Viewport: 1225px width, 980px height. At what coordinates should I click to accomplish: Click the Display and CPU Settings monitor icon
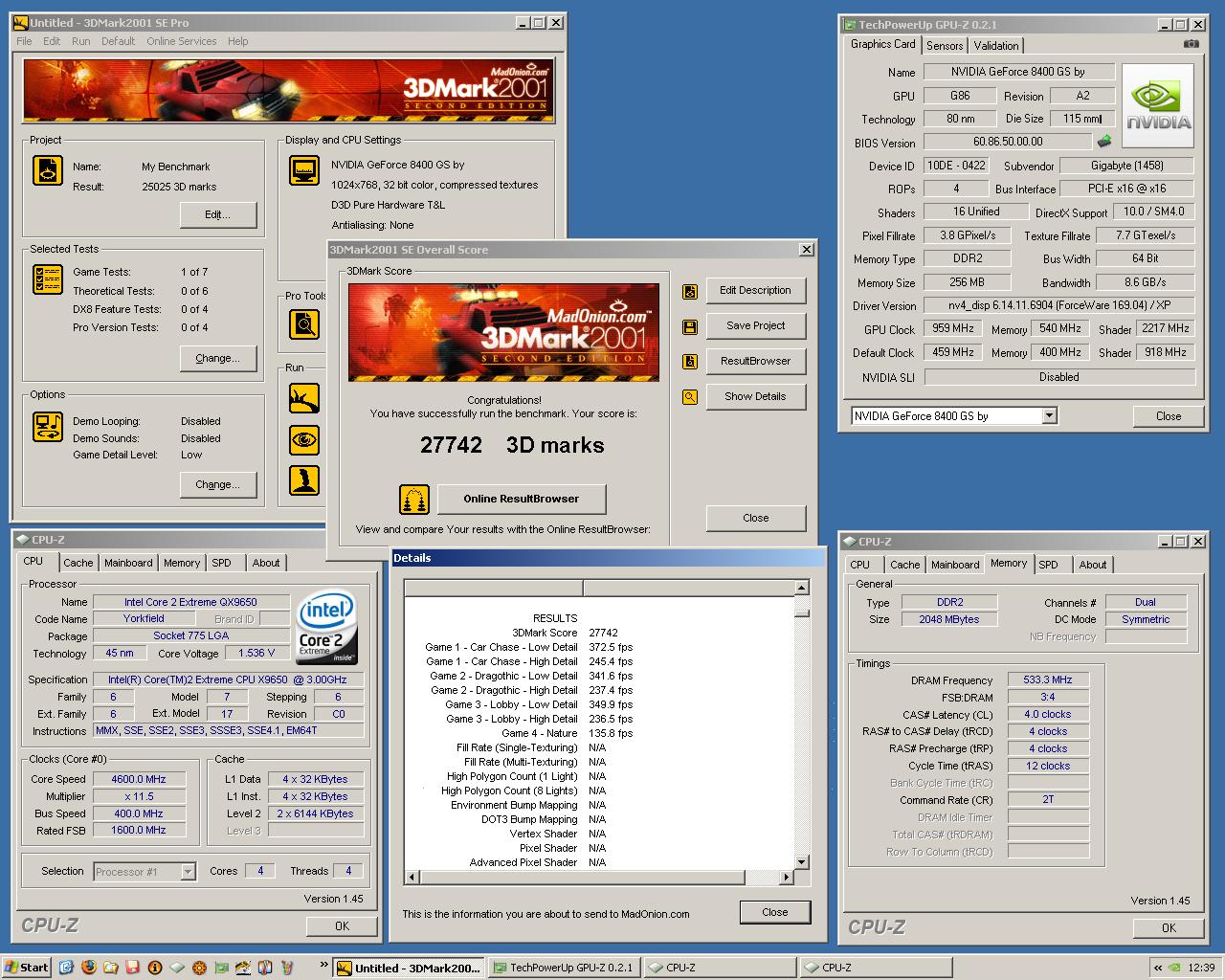click(x=304, y=170)
